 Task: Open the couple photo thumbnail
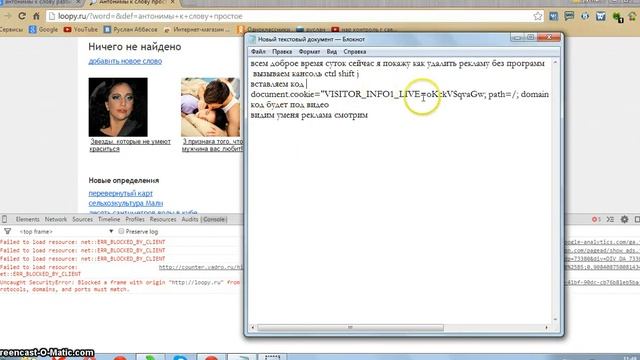(211, 107)
